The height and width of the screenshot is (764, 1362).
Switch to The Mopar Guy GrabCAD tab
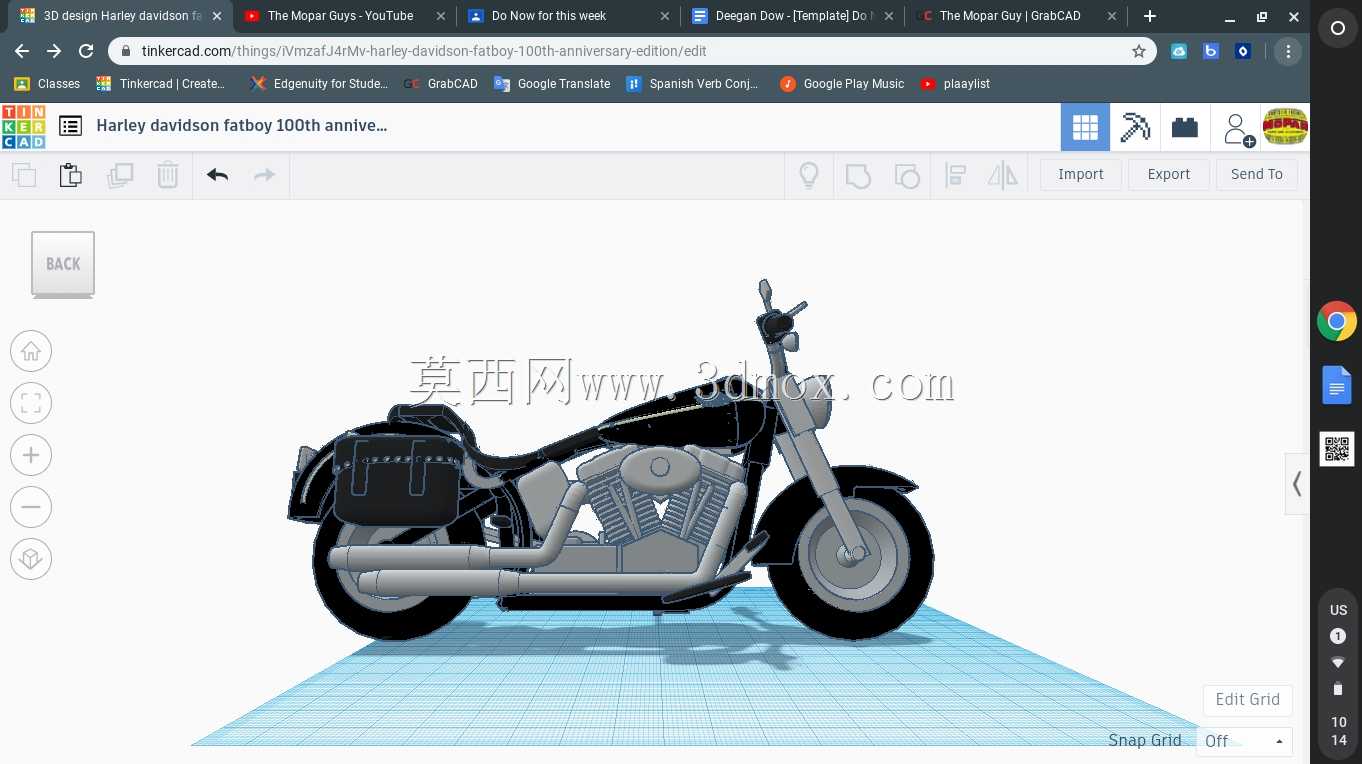pyautogui.click(x=1010, y=16)
